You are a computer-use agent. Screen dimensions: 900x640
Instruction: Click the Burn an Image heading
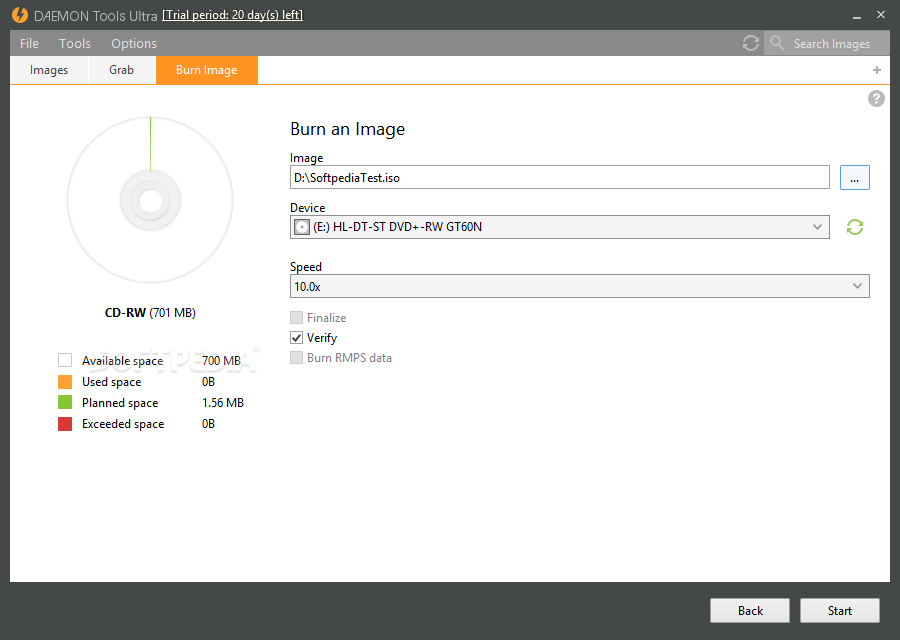tap(347, 129)
